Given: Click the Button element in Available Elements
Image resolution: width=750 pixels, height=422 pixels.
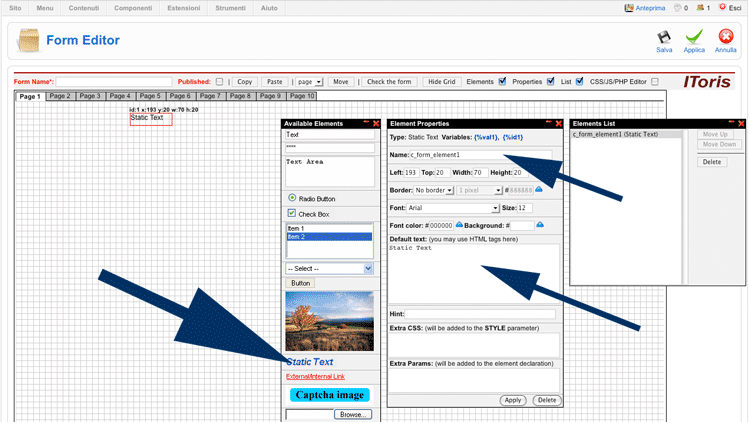Looking at the screenshot, I should 300,283.
